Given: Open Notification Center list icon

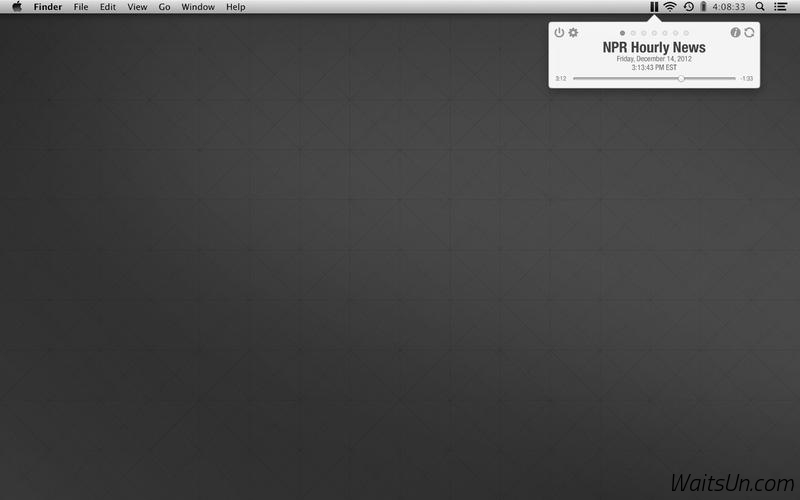Looking at the screenshot, I should click(780, 7).
